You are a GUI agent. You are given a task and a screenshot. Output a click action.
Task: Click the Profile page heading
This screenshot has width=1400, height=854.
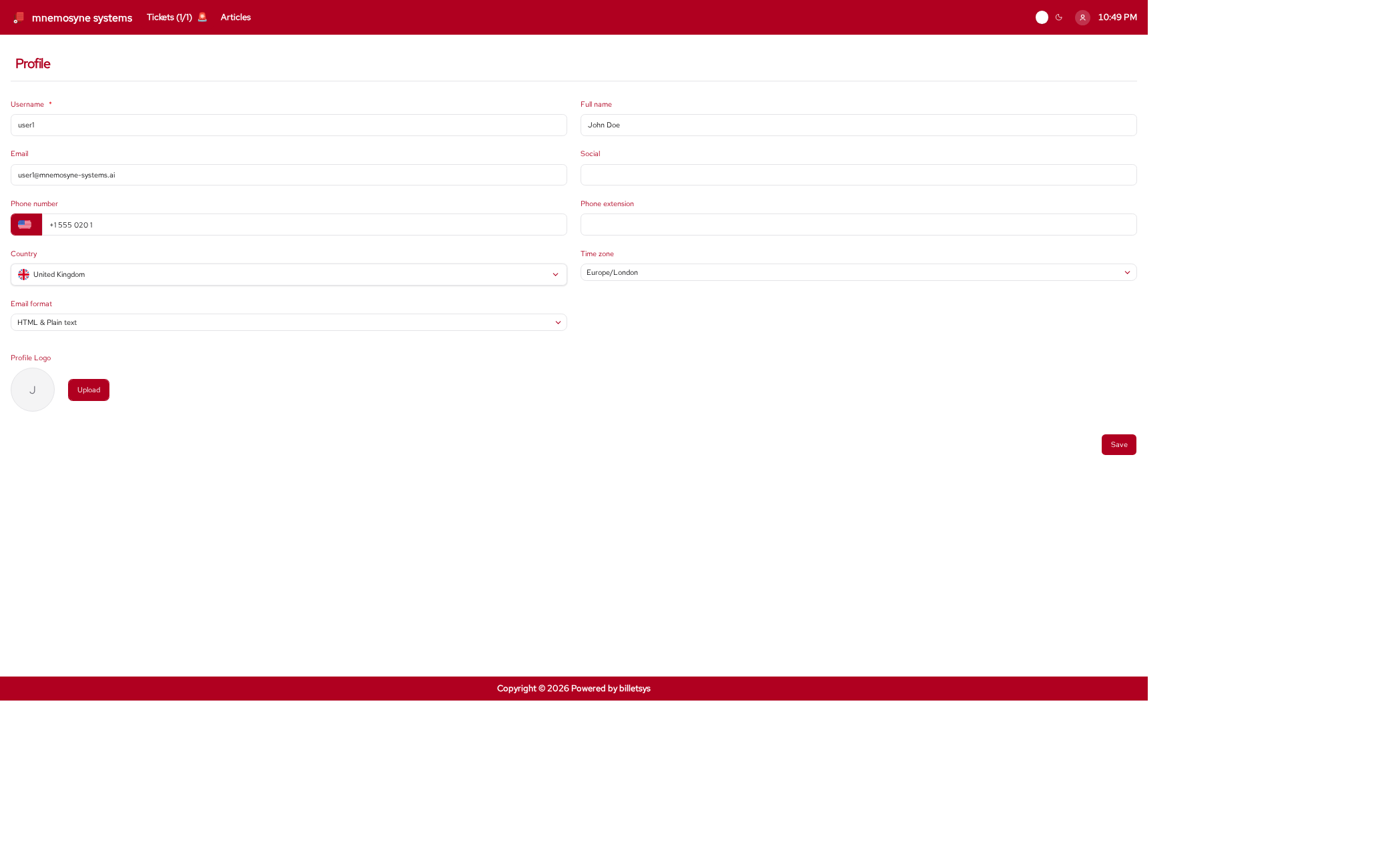(x=33, y=64)
